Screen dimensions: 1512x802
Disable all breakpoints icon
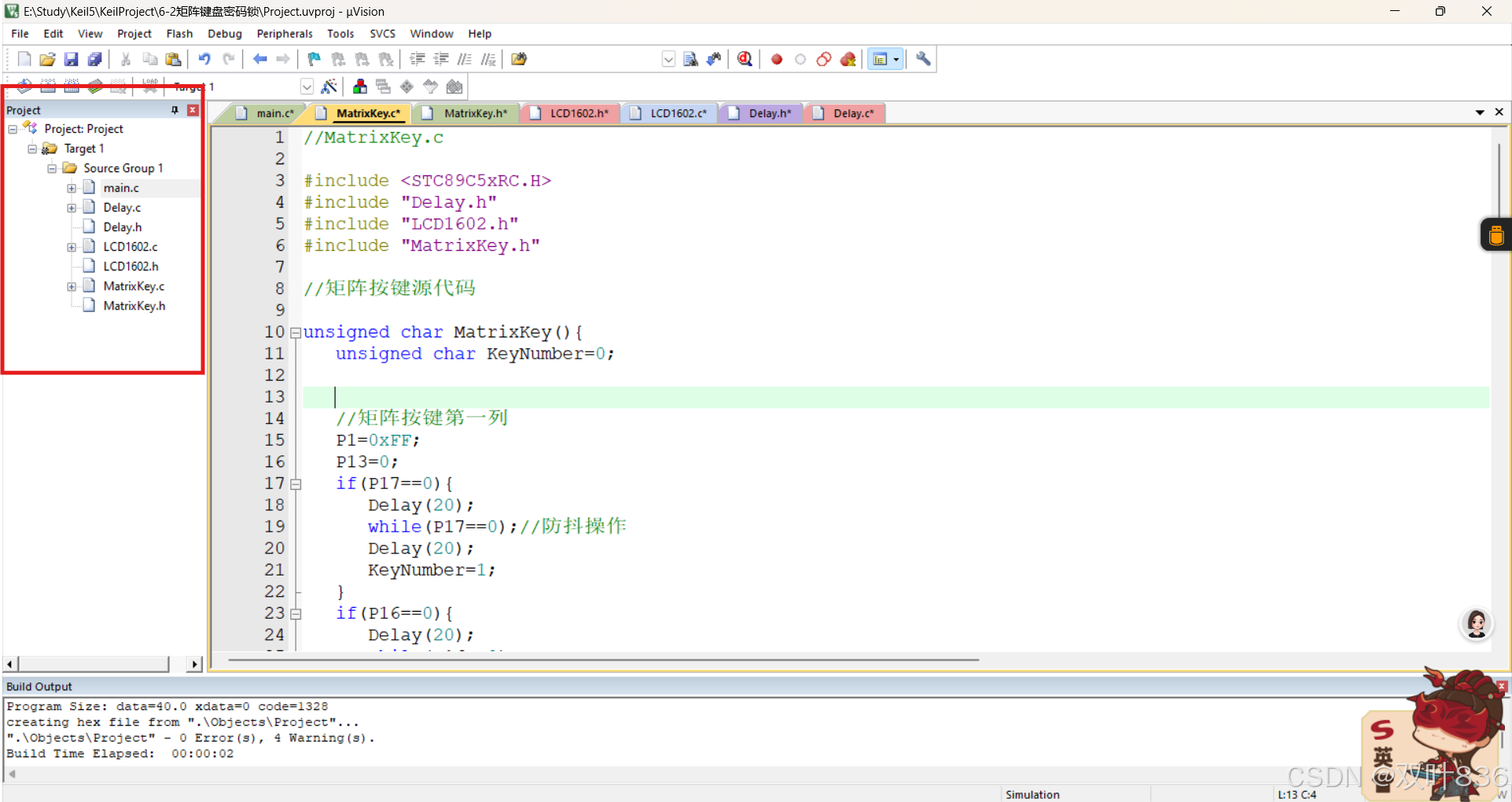pos(824,59)
